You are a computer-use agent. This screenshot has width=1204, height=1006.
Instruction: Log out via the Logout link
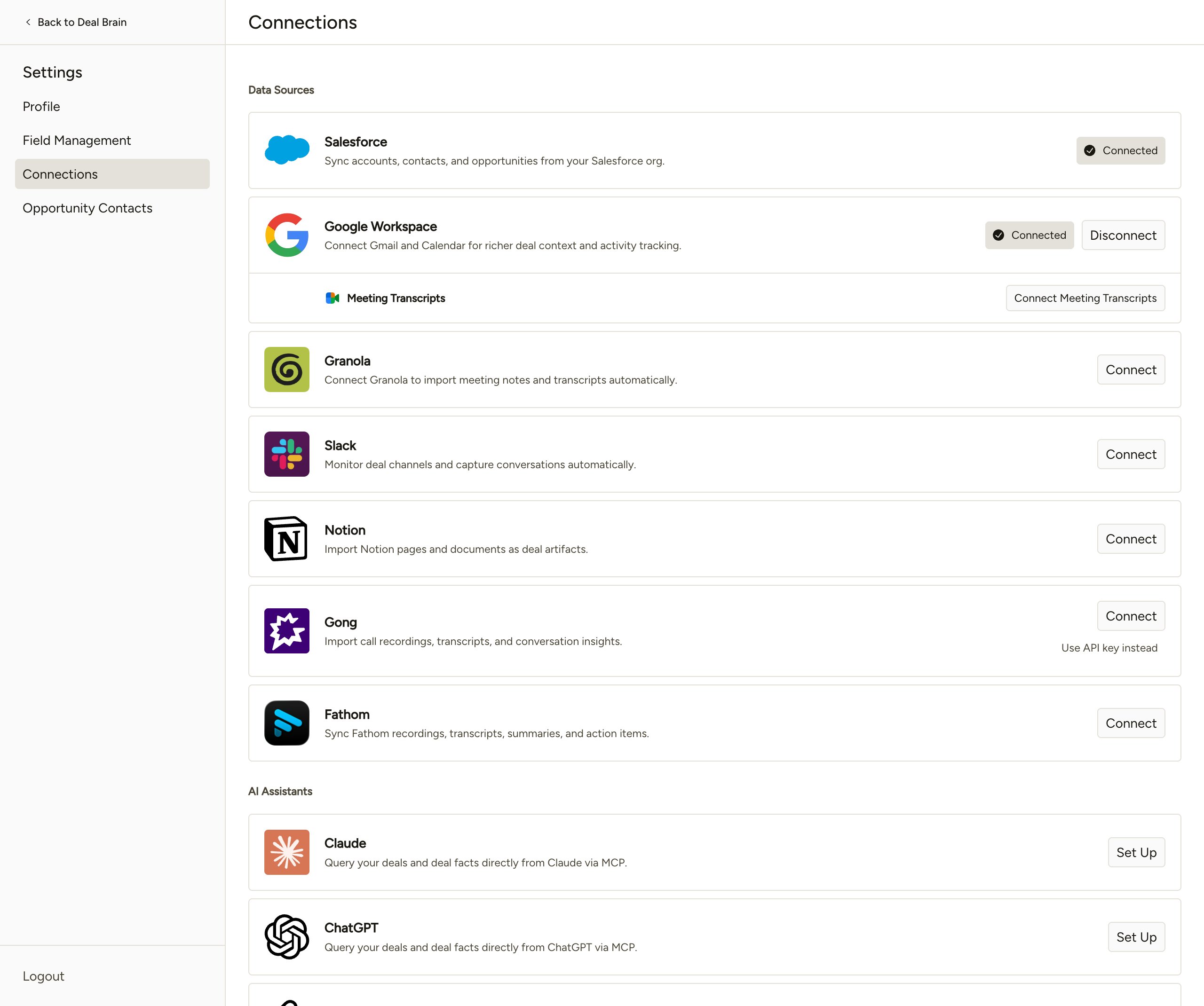(44, 975)
